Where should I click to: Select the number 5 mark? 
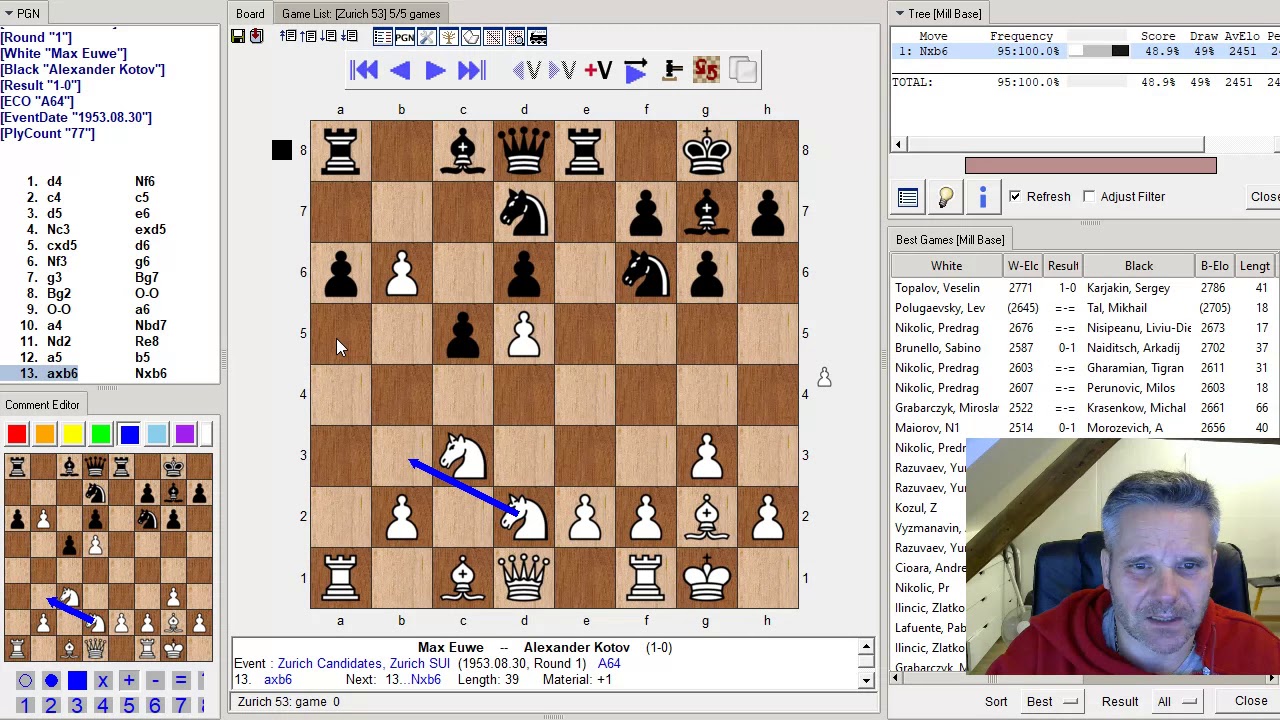coord(129,706)
